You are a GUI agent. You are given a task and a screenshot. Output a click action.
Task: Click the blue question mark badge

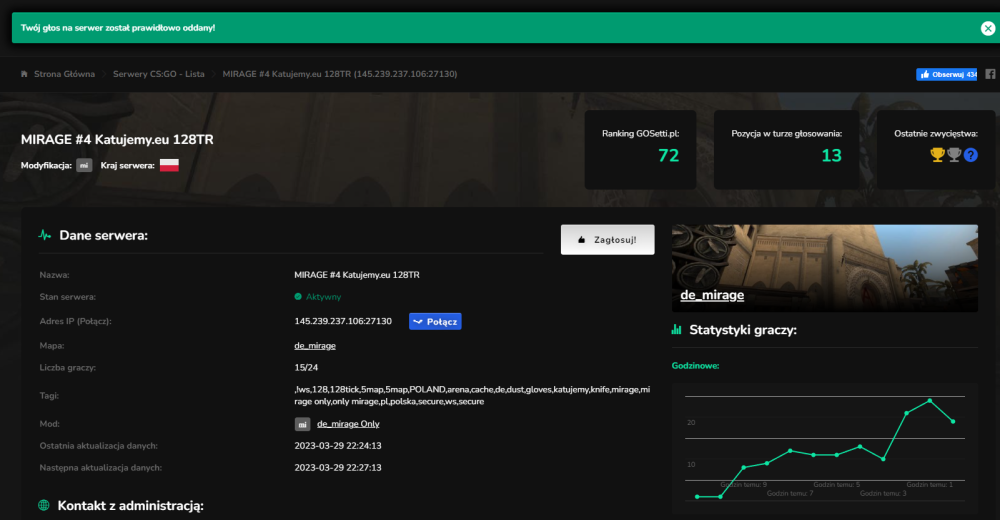point(971,155)
